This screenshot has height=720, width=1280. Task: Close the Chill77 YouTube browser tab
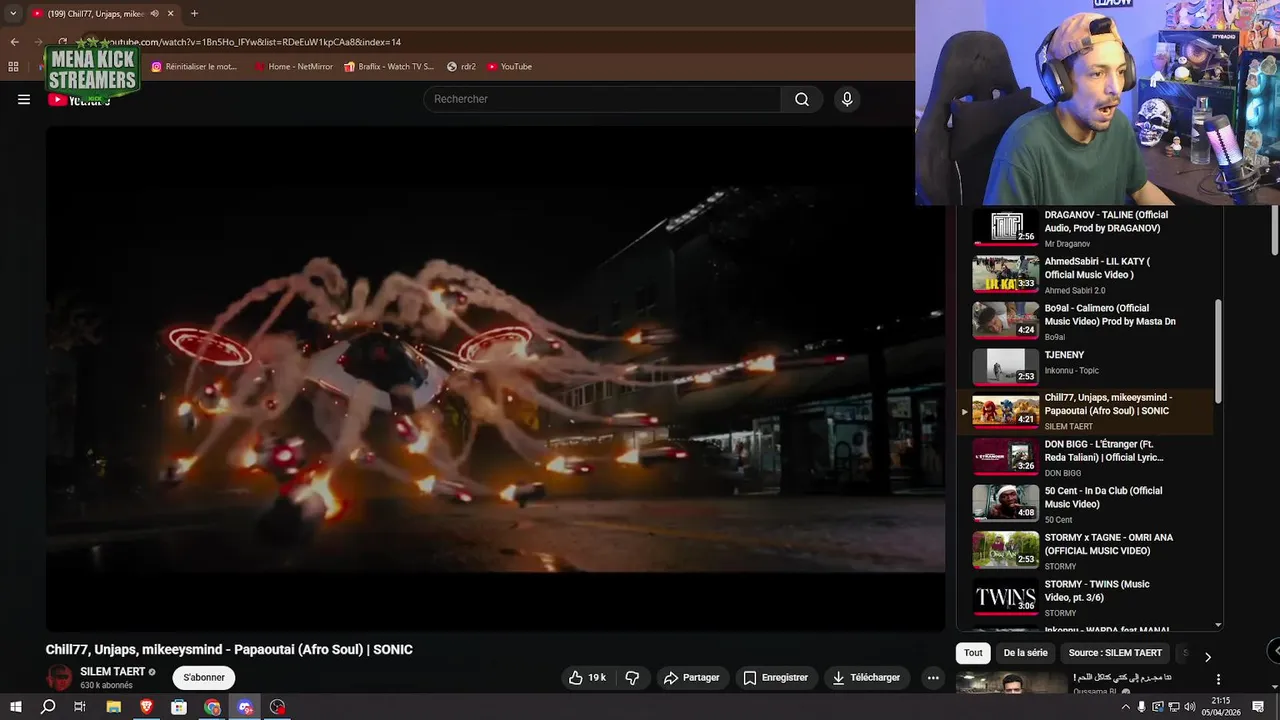[x=171, y=13]
